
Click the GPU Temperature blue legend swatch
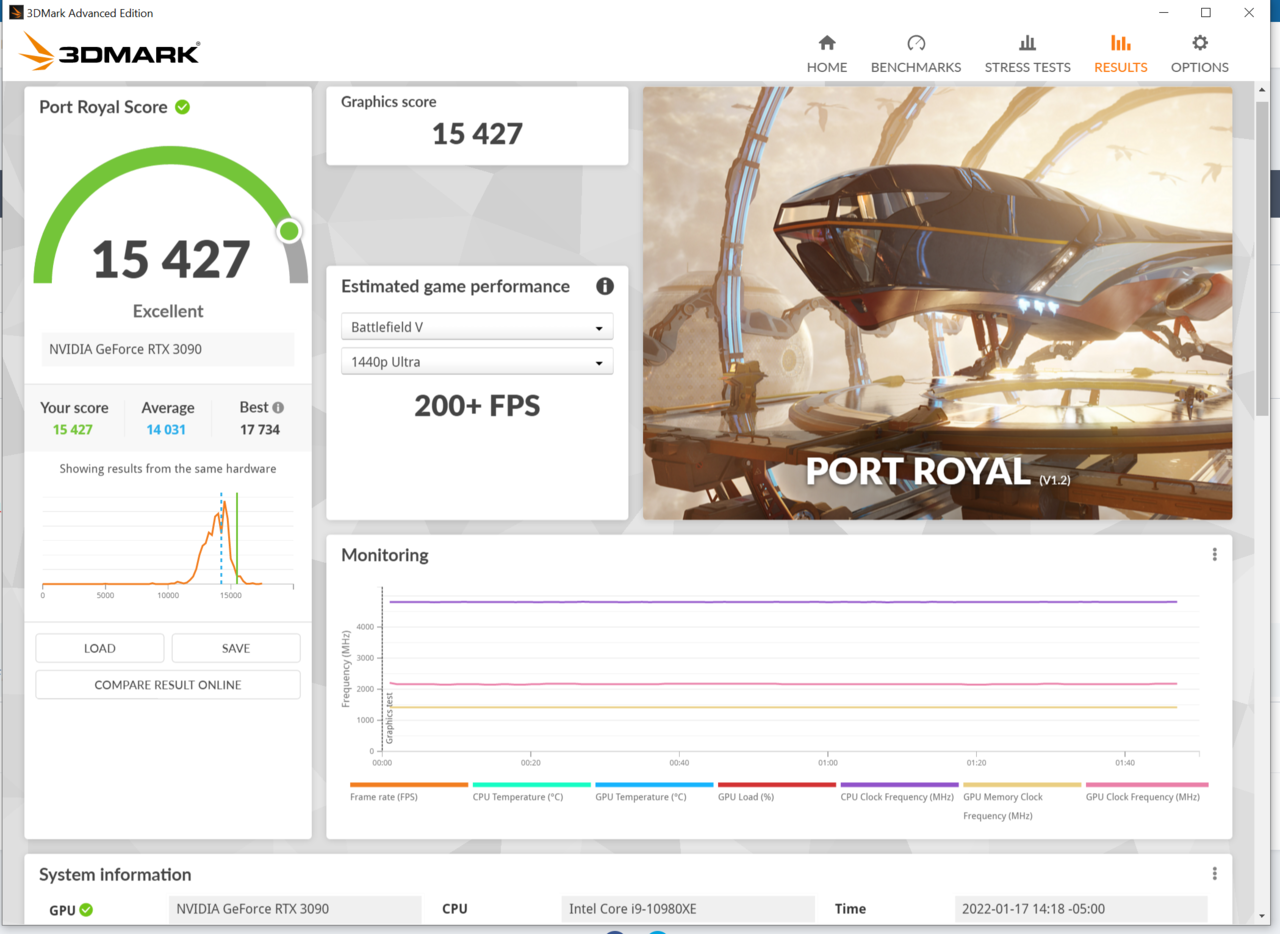654,785
